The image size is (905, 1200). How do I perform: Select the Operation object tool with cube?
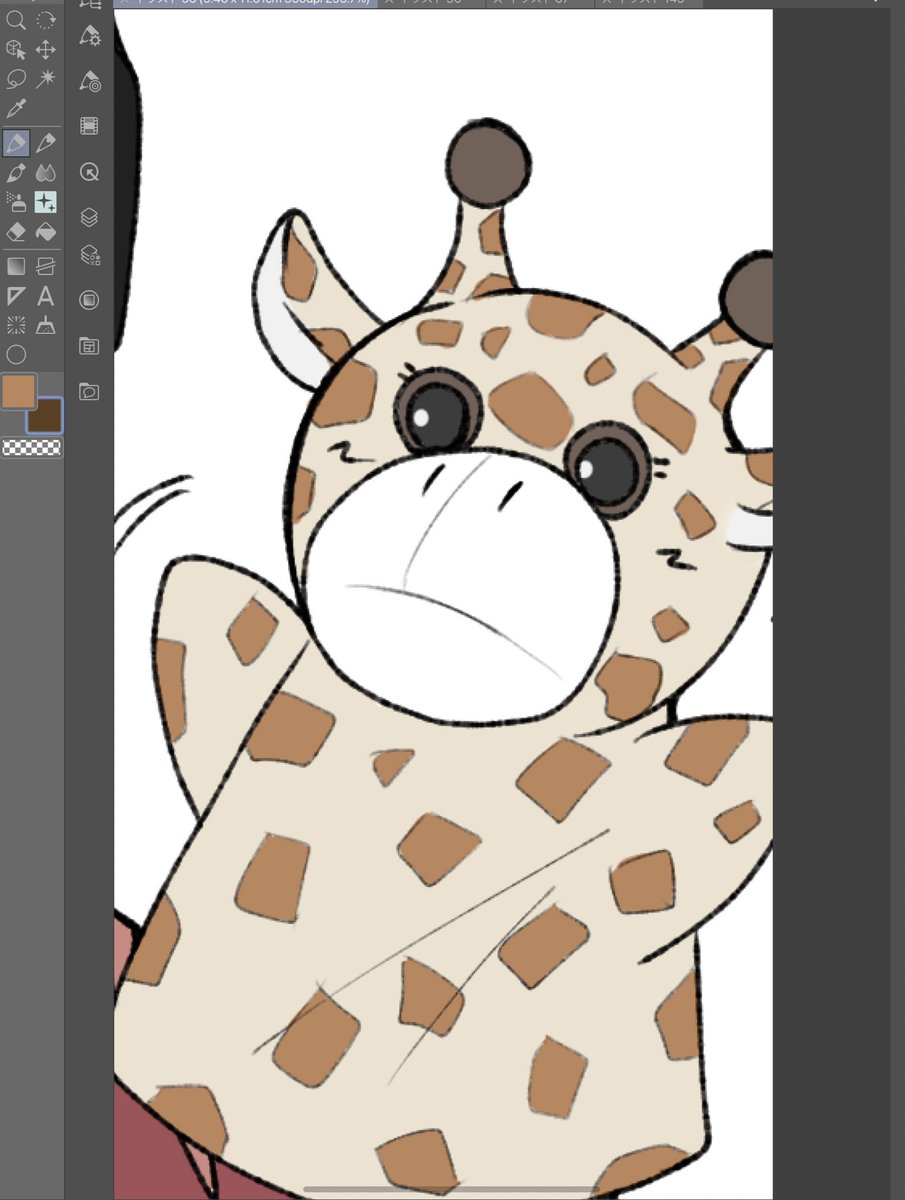pos(16,49)
